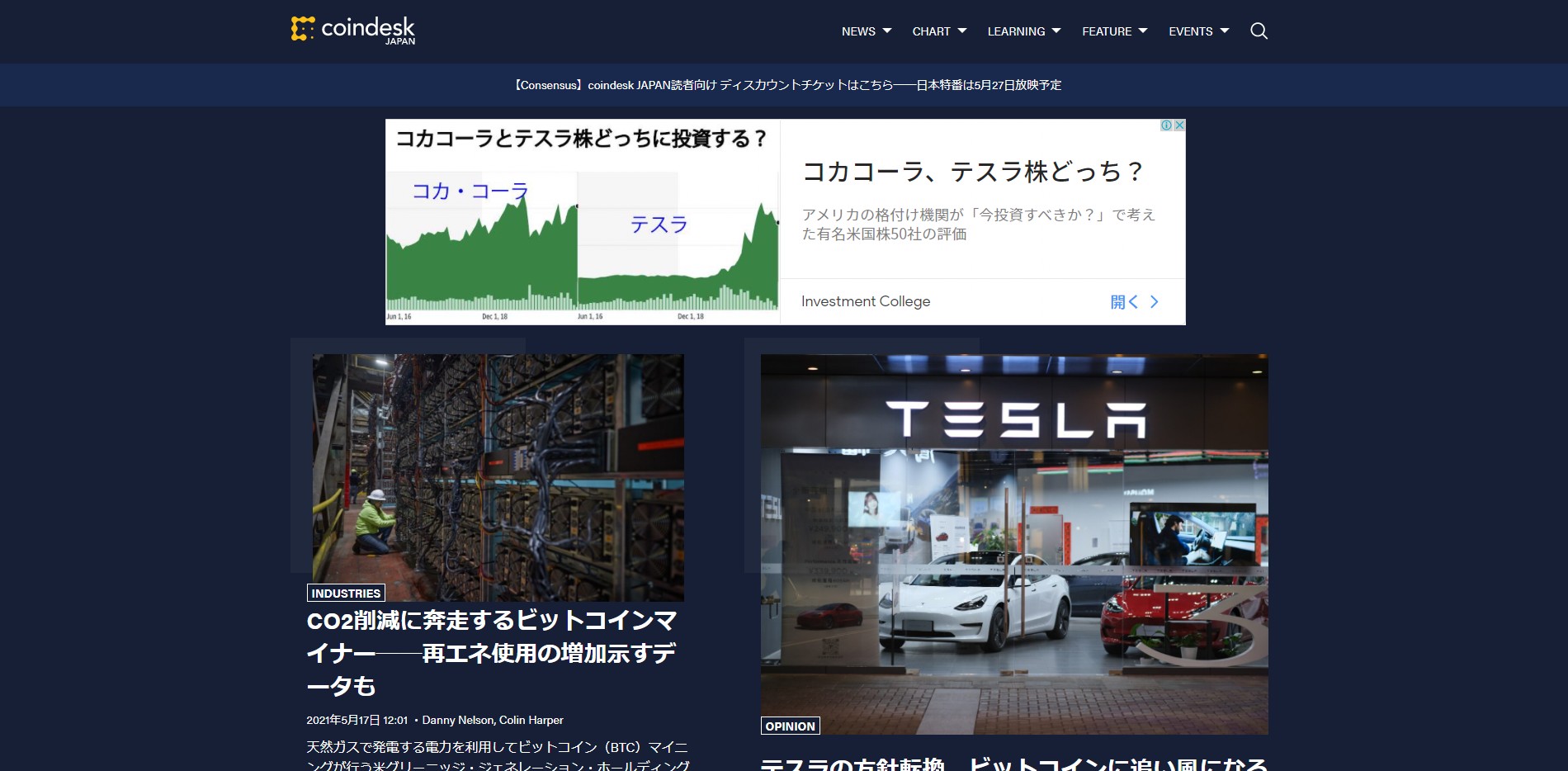Expand the CHART dropdown arrow
The image size is (1568, 771).
(962, 31)
